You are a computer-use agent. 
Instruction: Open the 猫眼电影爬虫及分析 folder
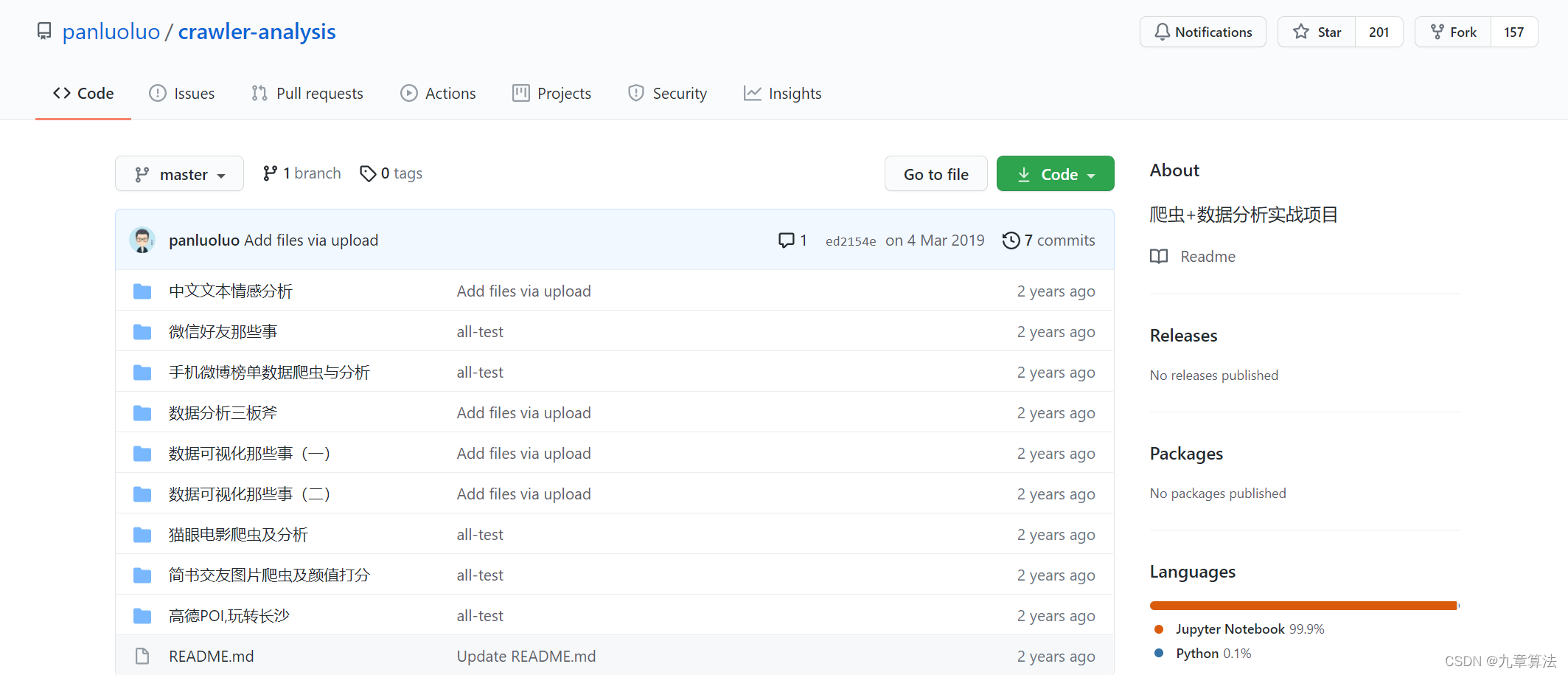point(239,535)
